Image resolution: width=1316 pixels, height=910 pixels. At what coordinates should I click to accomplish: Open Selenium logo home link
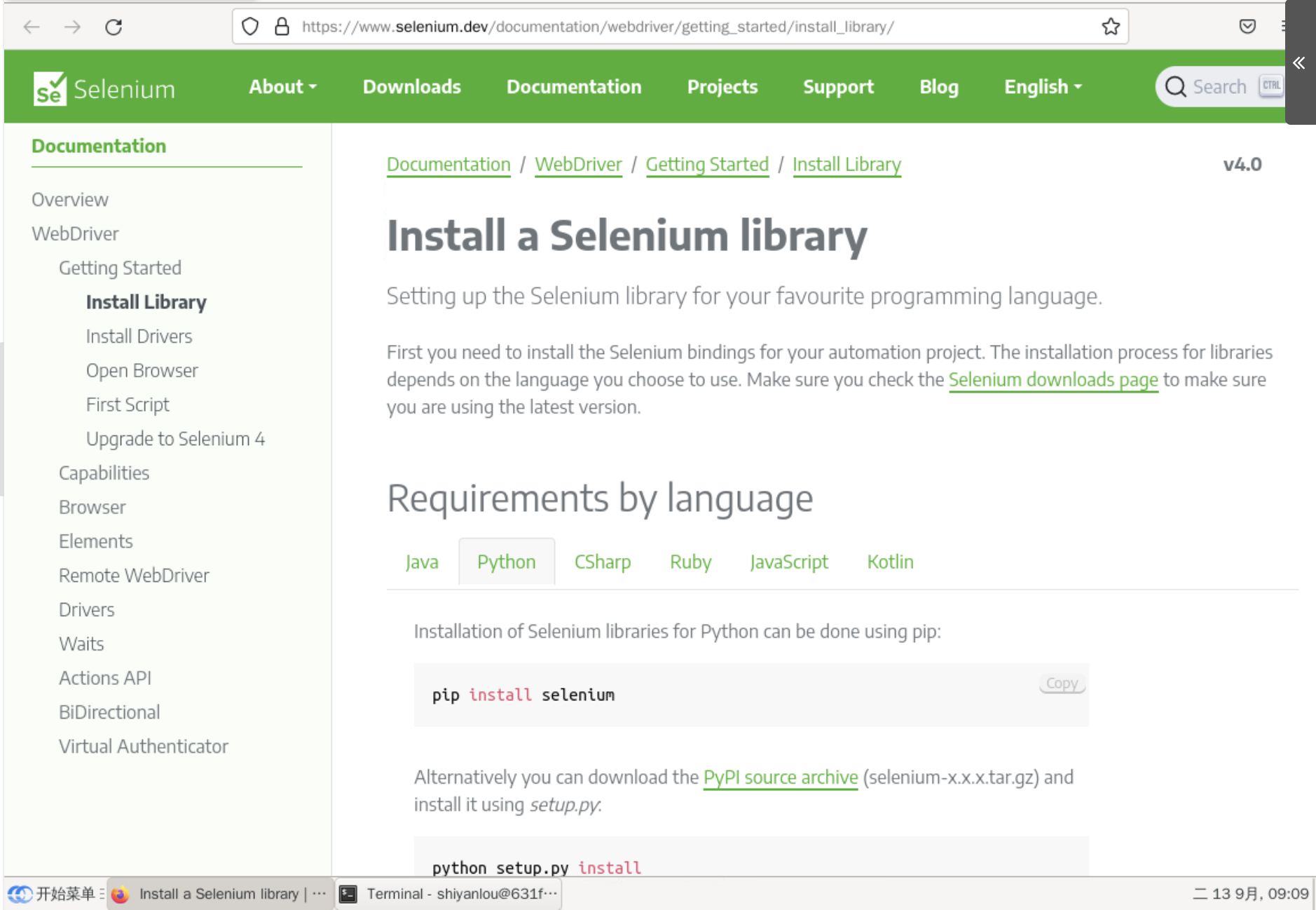[x=104, y=88]
